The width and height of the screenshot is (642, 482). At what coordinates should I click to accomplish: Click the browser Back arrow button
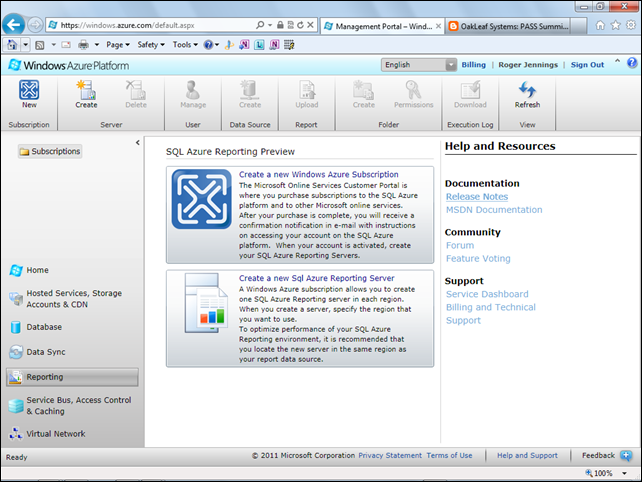pos(14,25)
